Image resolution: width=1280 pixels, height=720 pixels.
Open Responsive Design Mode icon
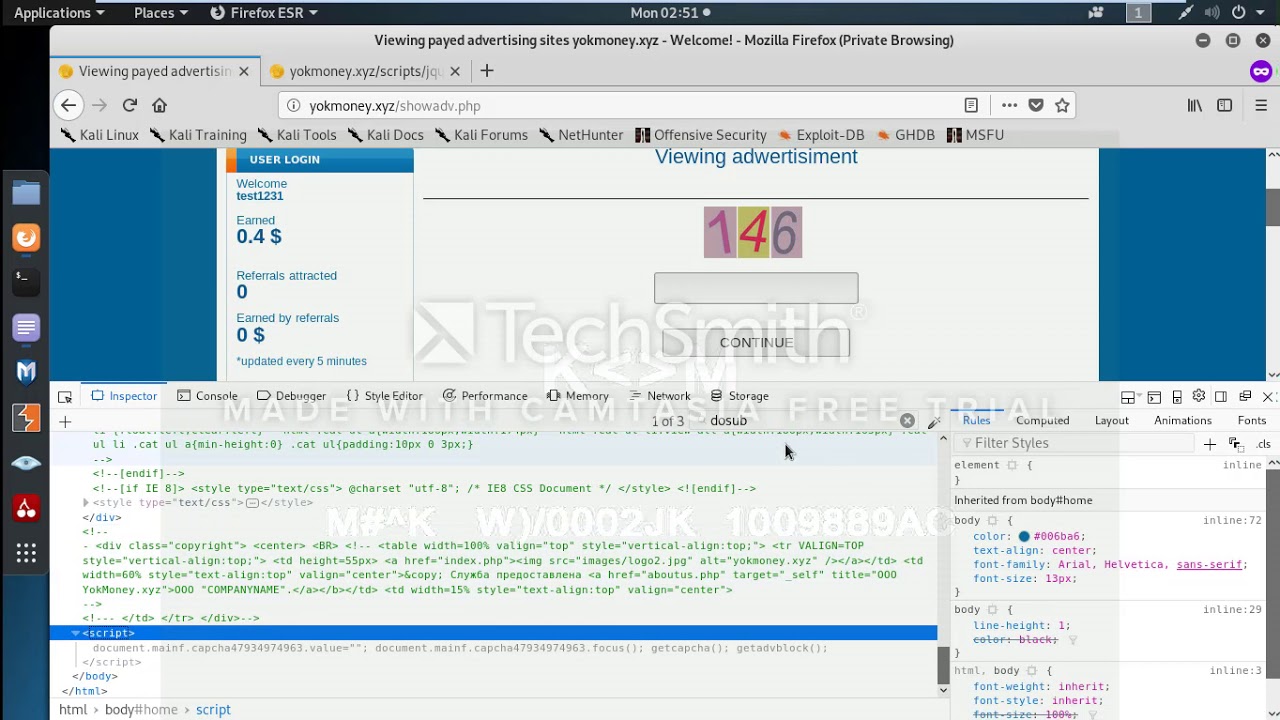click(1177, 397)
